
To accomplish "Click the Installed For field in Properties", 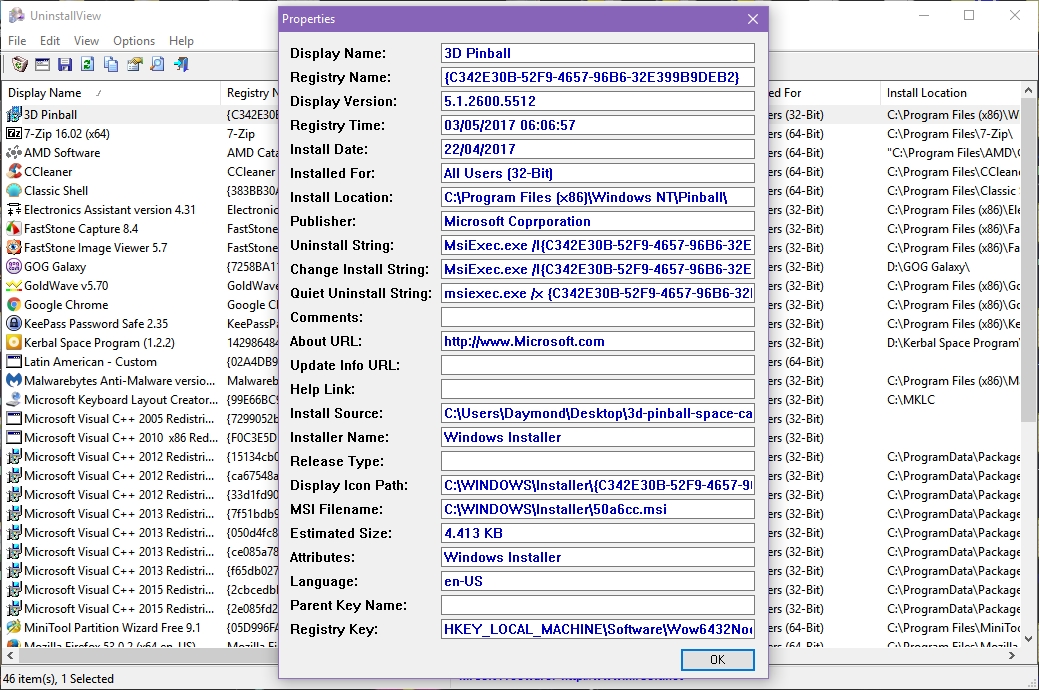I will pos(598,173).
